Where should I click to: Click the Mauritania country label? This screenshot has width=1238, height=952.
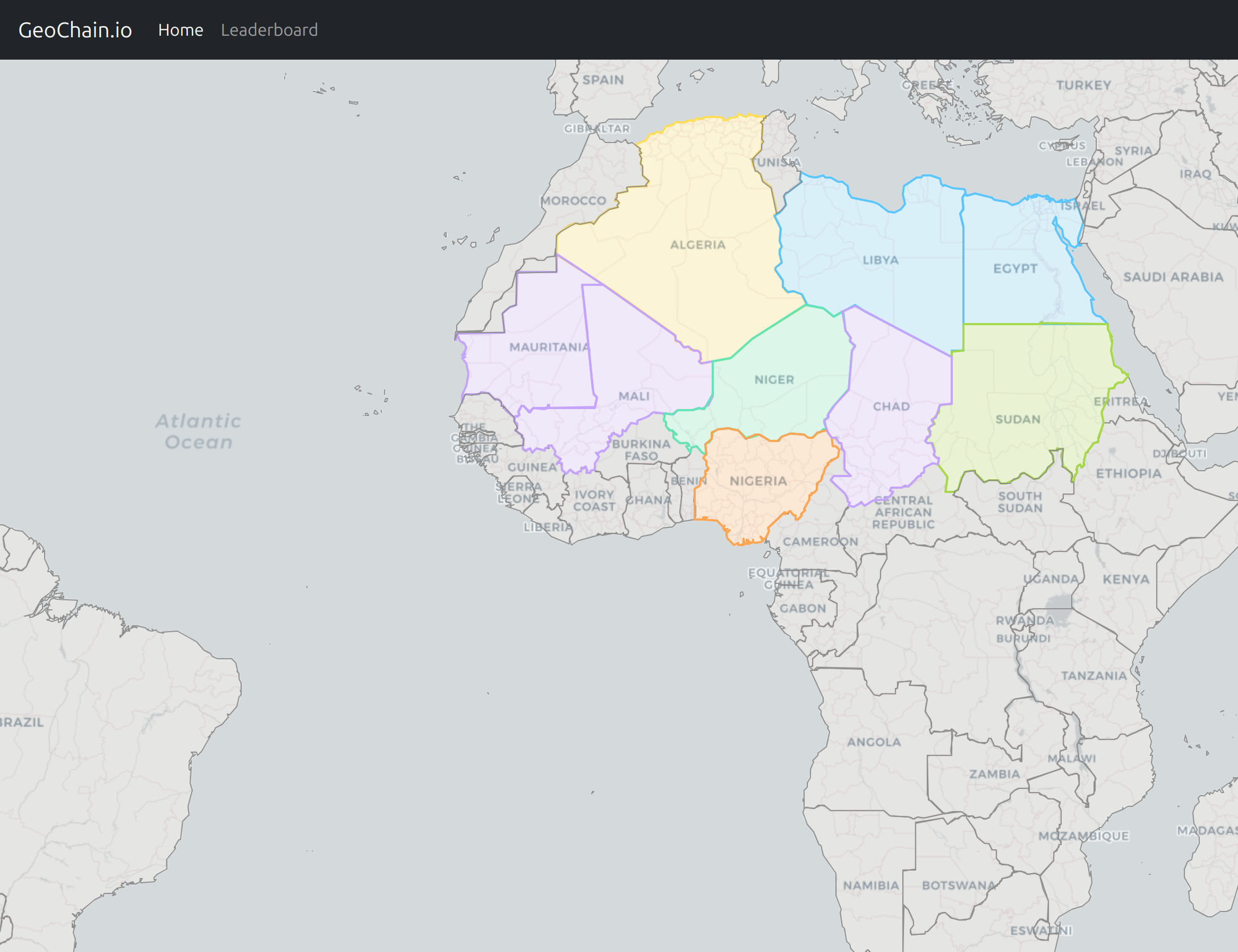pos(550,347)
